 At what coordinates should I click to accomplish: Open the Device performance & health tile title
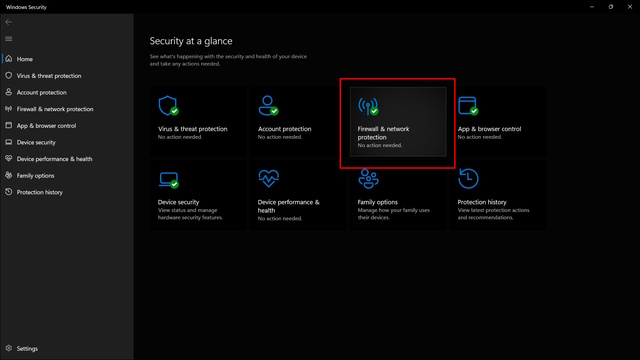point(289,206)
